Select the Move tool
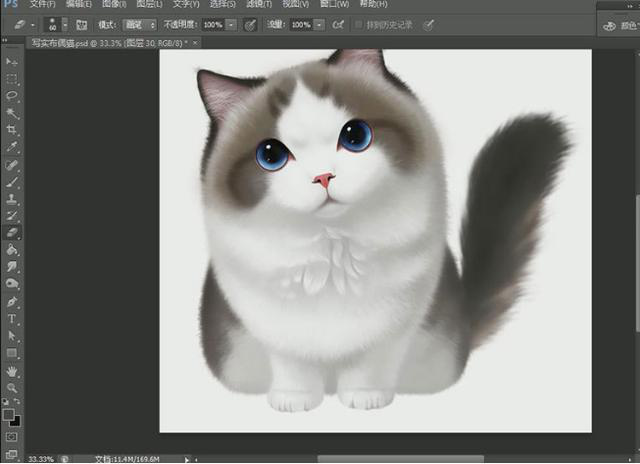 pos(12,62)
